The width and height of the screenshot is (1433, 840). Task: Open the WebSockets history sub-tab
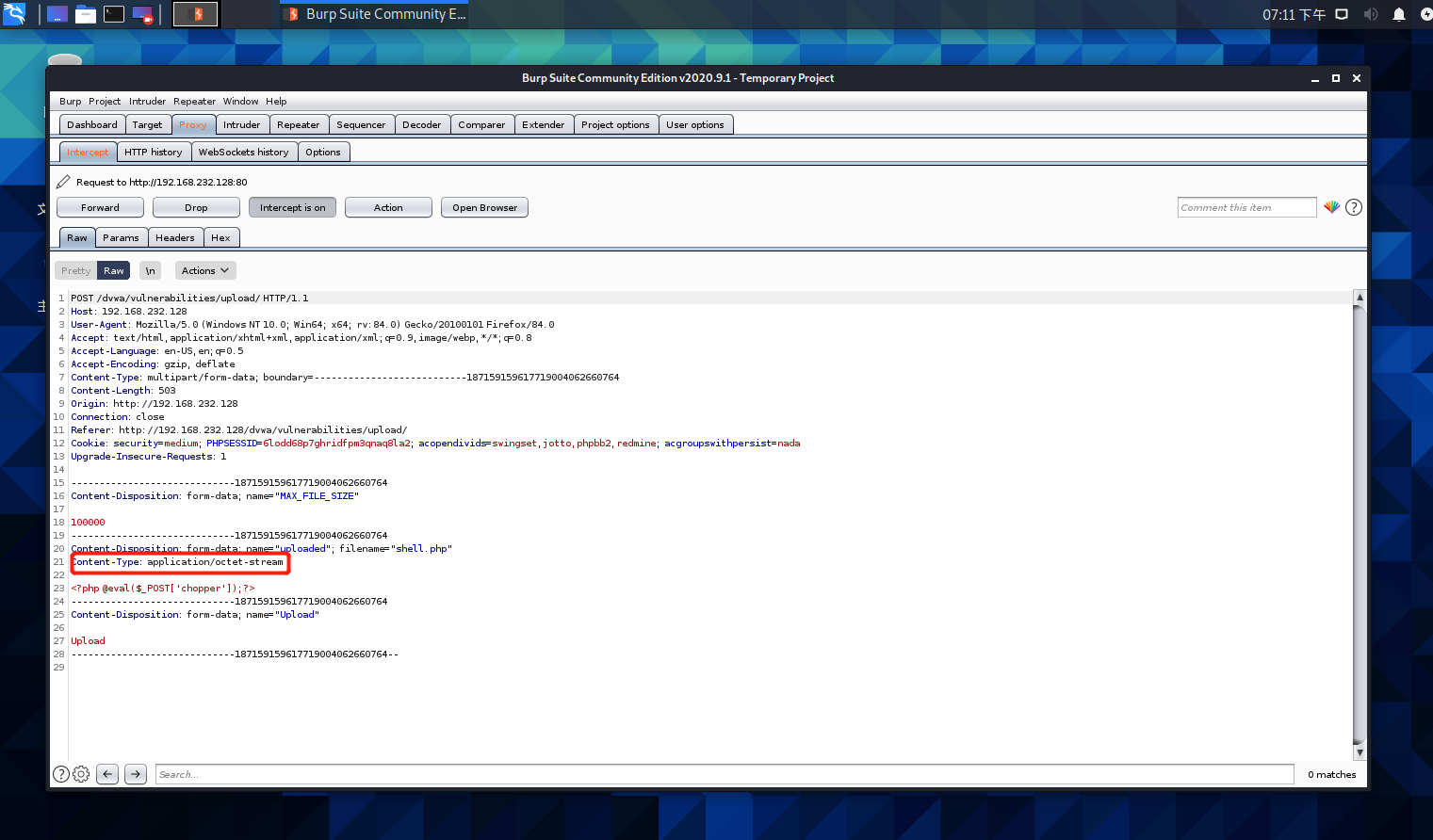click(x=244, y=152)
